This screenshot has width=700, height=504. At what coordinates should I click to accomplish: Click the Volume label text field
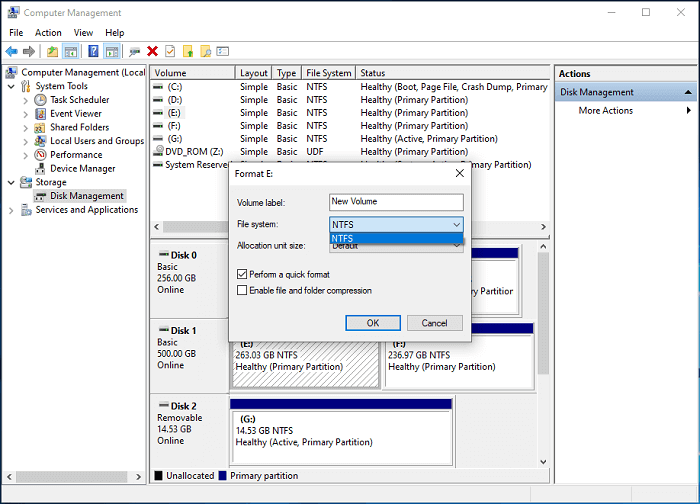396,202
